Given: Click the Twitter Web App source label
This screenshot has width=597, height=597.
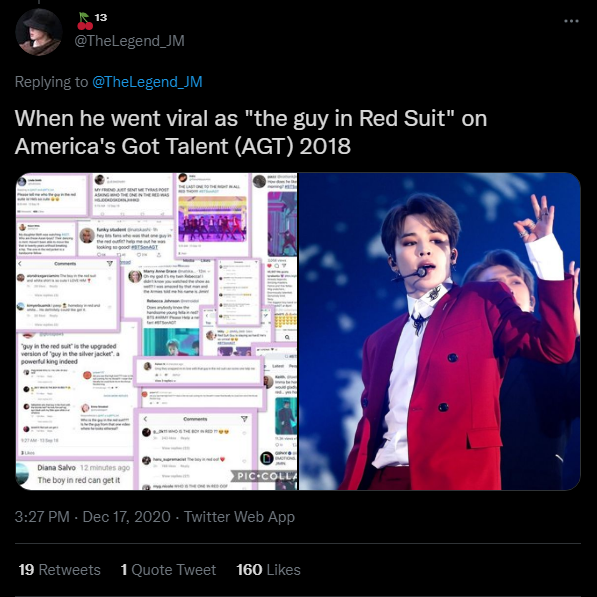Looking at the screenshot, I should pyautogui.click(x=239, y=517).
